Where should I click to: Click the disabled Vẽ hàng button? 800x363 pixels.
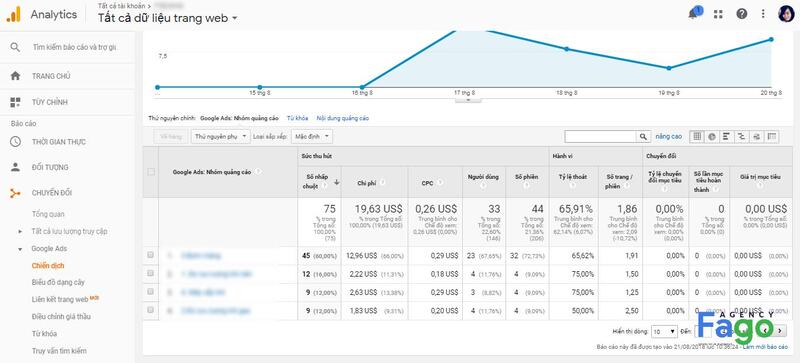(170, 136)
